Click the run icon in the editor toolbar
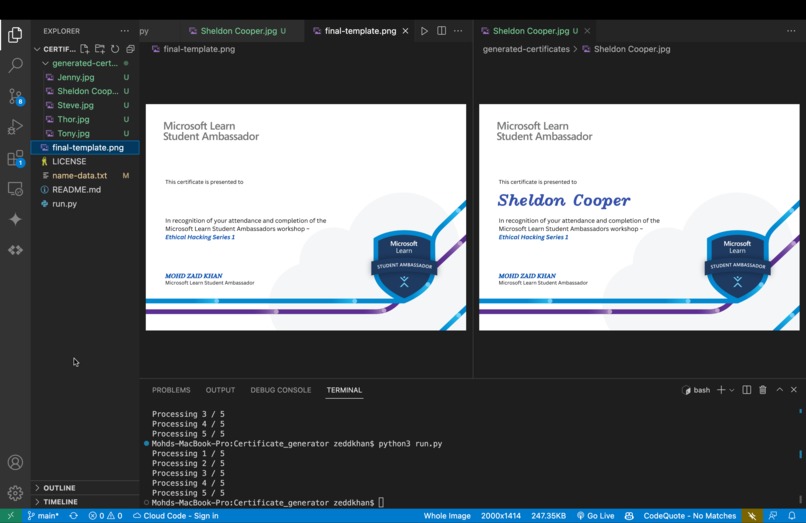Screen dimensions: 806x523 pyautogui.click(x=424, y=31)
